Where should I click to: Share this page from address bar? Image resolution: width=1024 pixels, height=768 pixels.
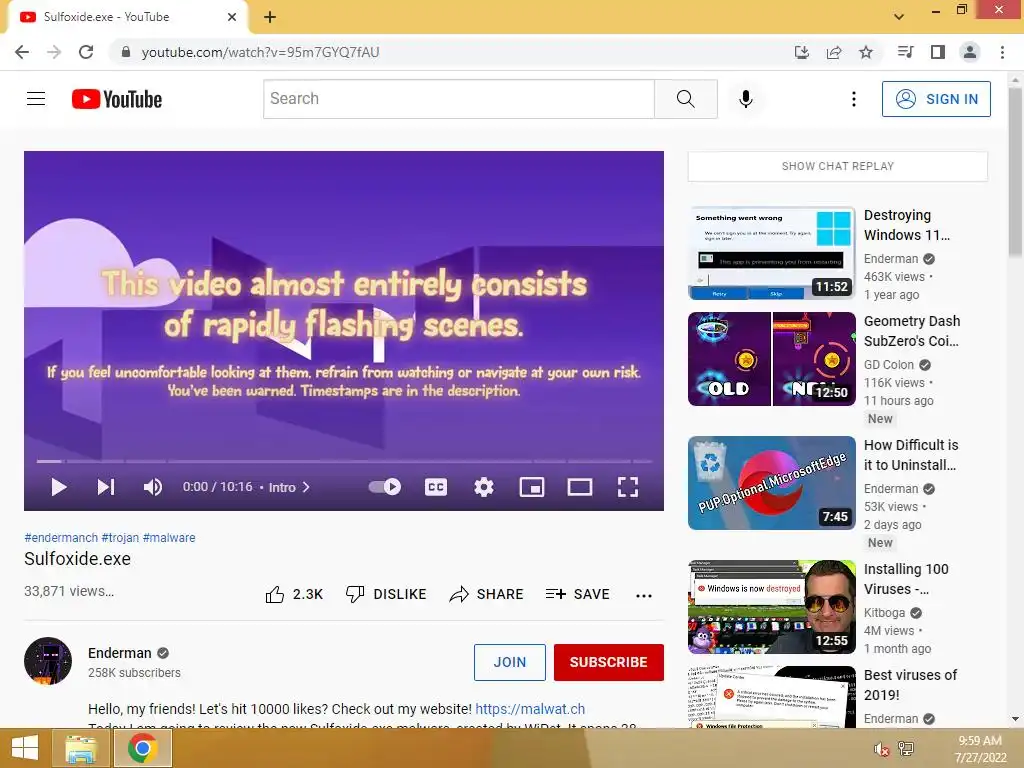[x=834, y=52]
